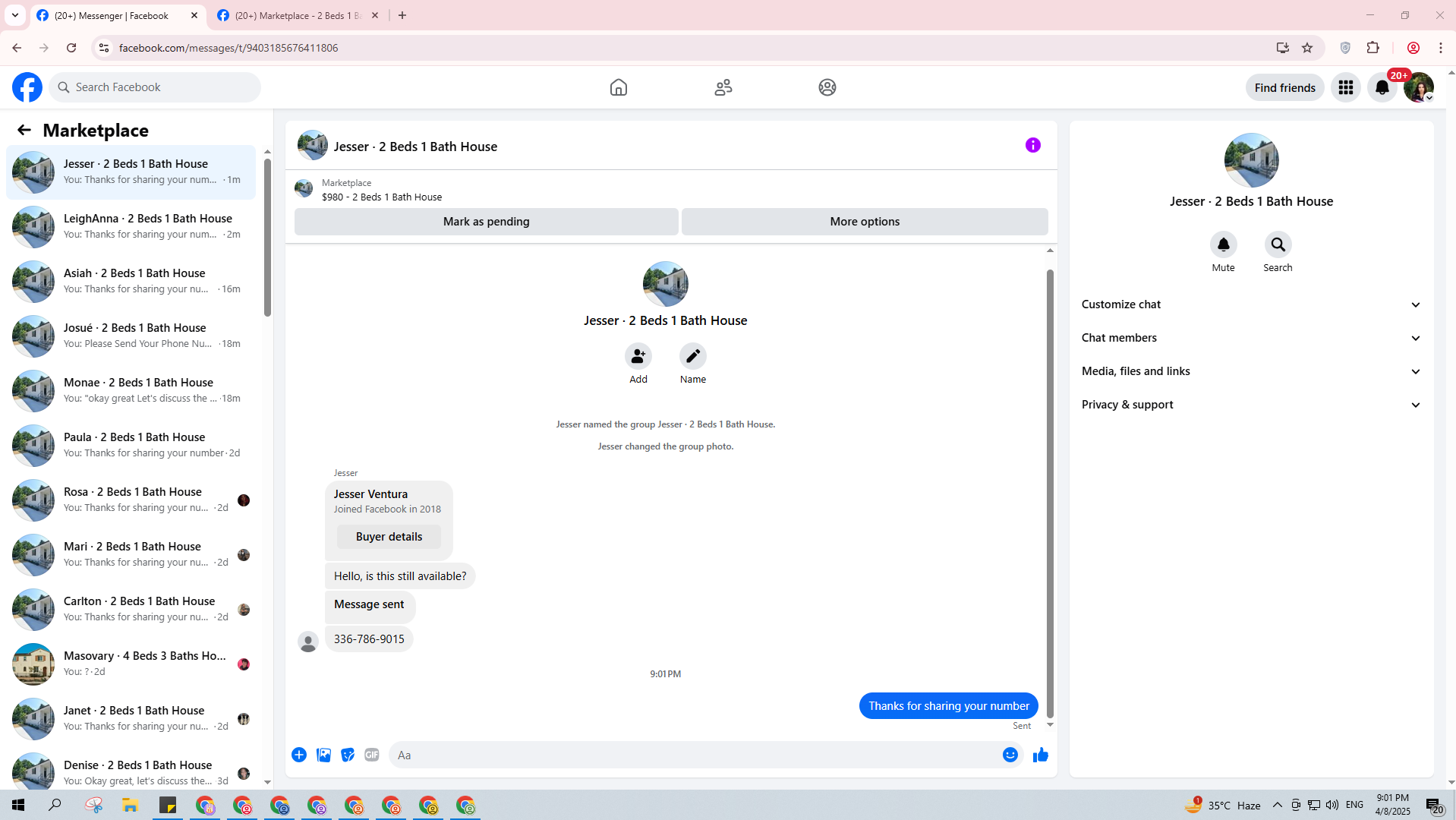Open Buyer details for Jesser Ventura

click(389, 537)
